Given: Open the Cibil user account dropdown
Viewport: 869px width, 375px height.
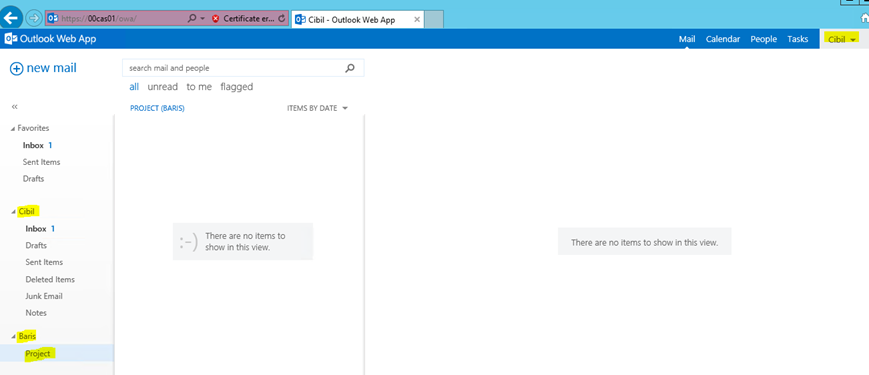Looking at the screenshot, I should pos(842,39).
